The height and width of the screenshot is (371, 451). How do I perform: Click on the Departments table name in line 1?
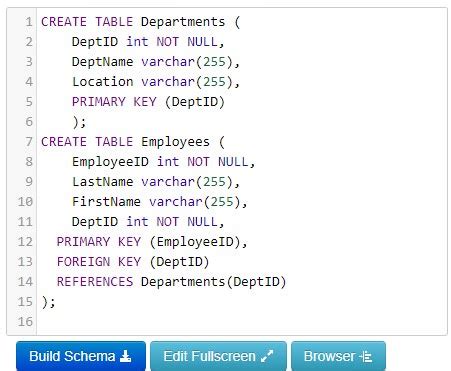point(183,22)
